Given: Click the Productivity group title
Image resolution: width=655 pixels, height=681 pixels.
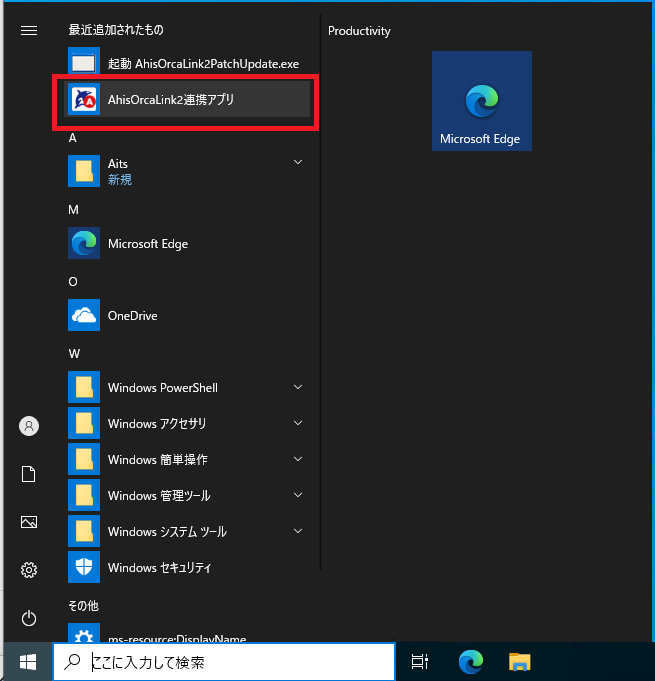Looking at the screenshot, I should 359,31.
